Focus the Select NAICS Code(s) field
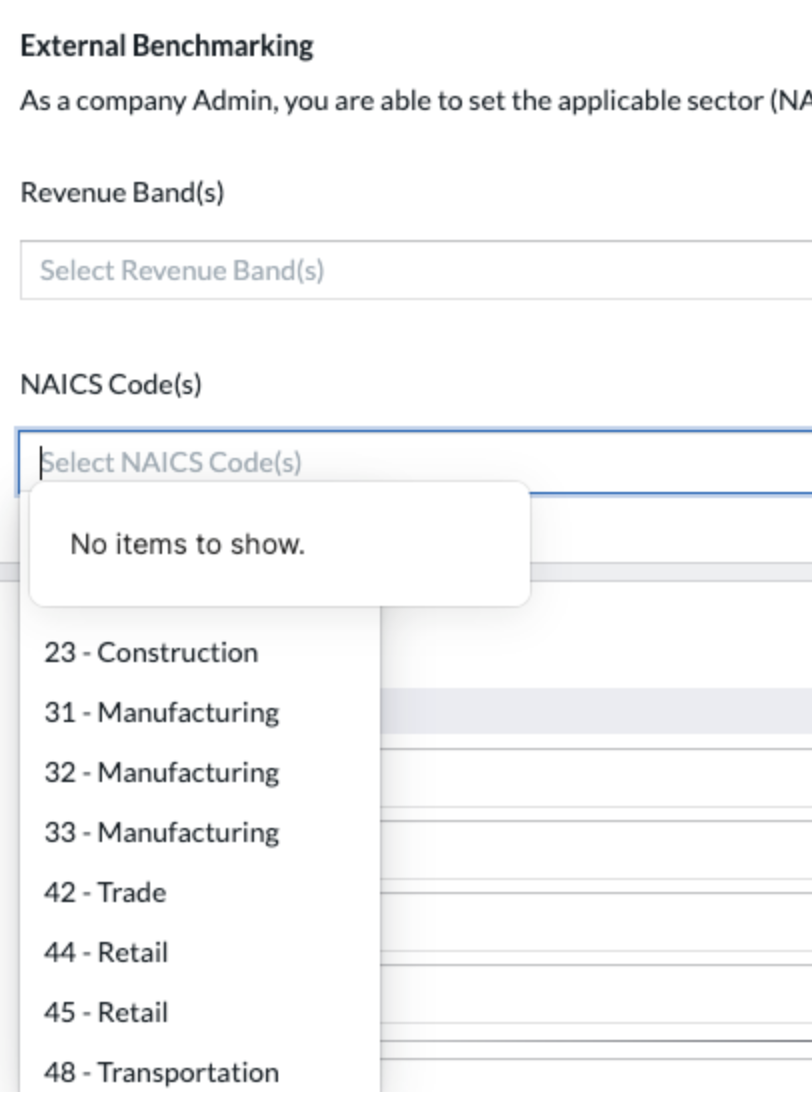Screen dimensions: 812x1094 coord(416,463)
